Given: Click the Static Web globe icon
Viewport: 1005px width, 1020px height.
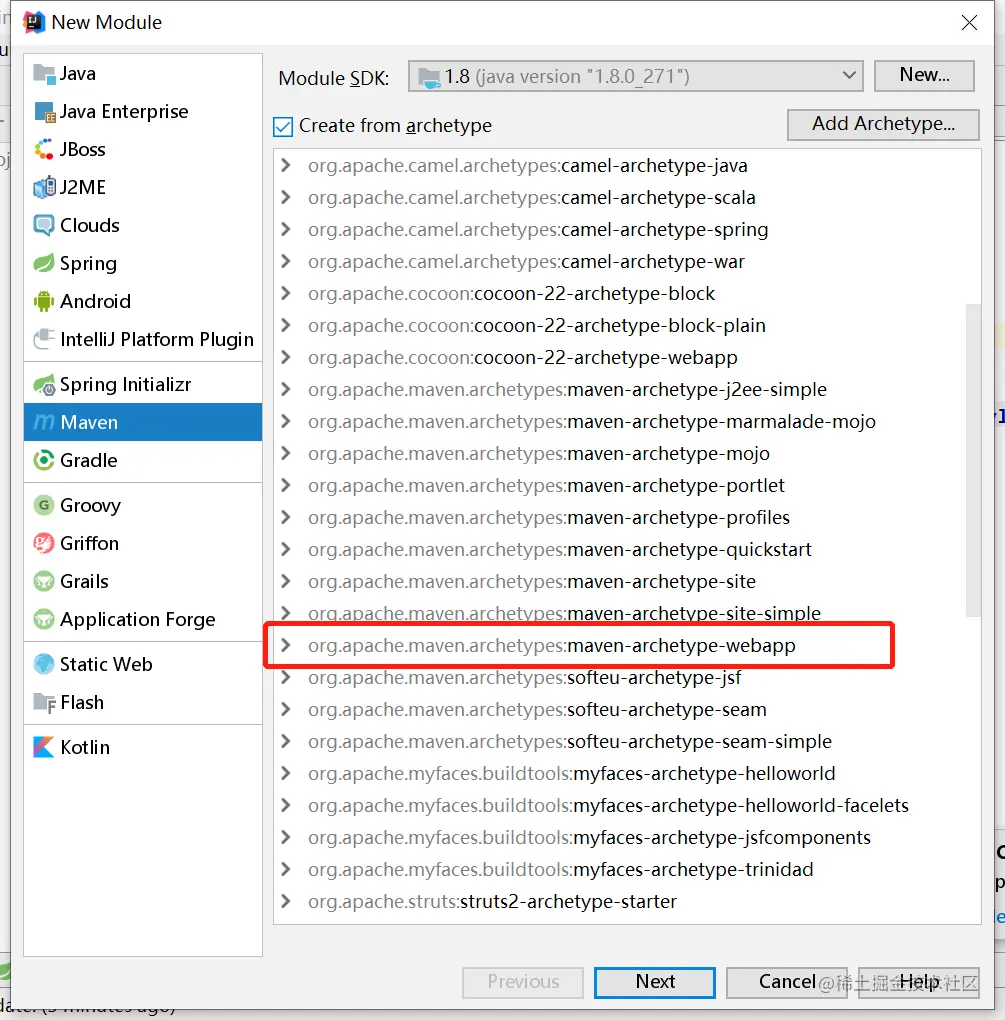Looking at the screenshot, I should point(44,664).
